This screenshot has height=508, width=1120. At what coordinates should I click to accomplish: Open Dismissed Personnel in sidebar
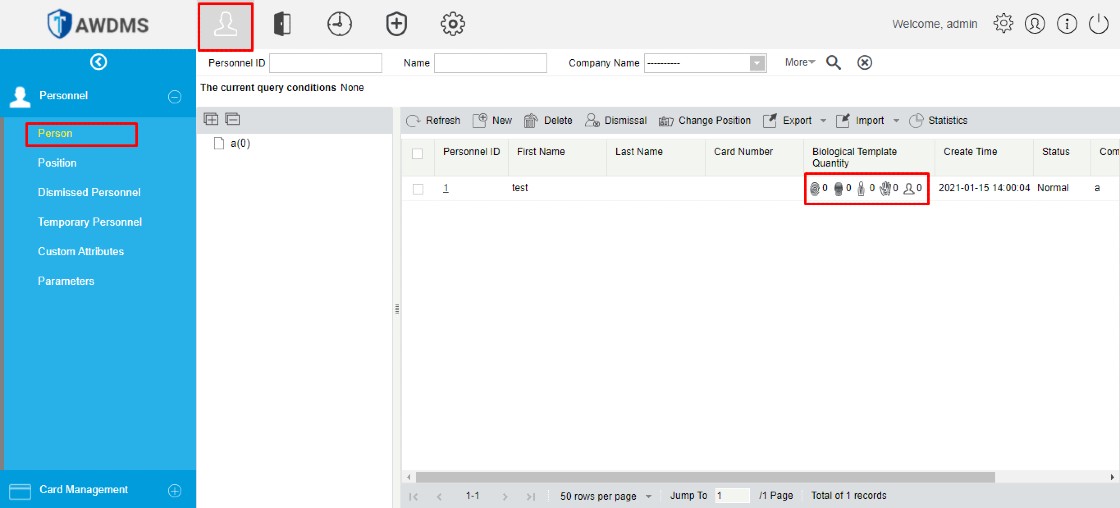click(89, 193)
